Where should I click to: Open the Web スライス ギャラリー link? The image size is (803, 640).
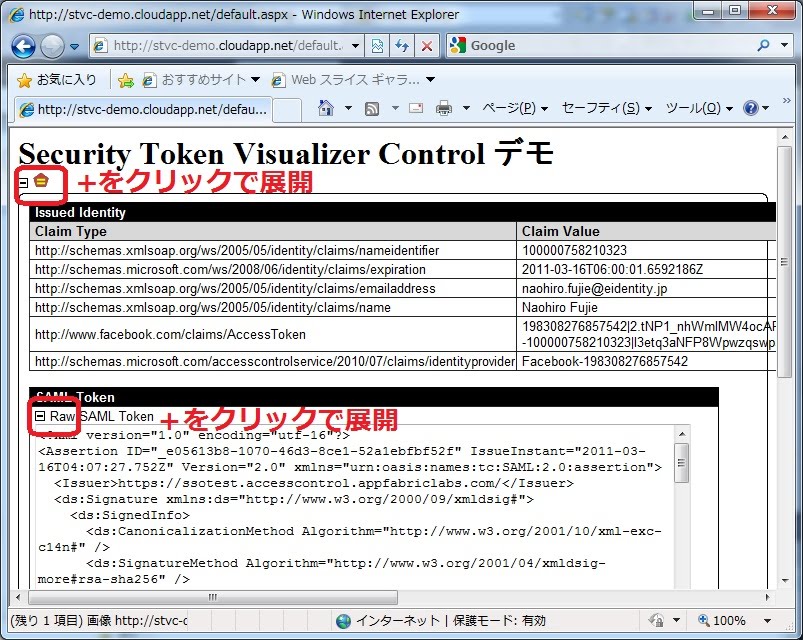click(353, 80)
